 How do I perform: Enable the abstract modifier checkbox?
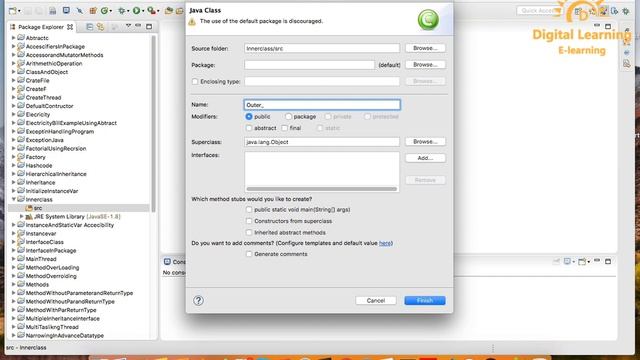coord(249,128)
